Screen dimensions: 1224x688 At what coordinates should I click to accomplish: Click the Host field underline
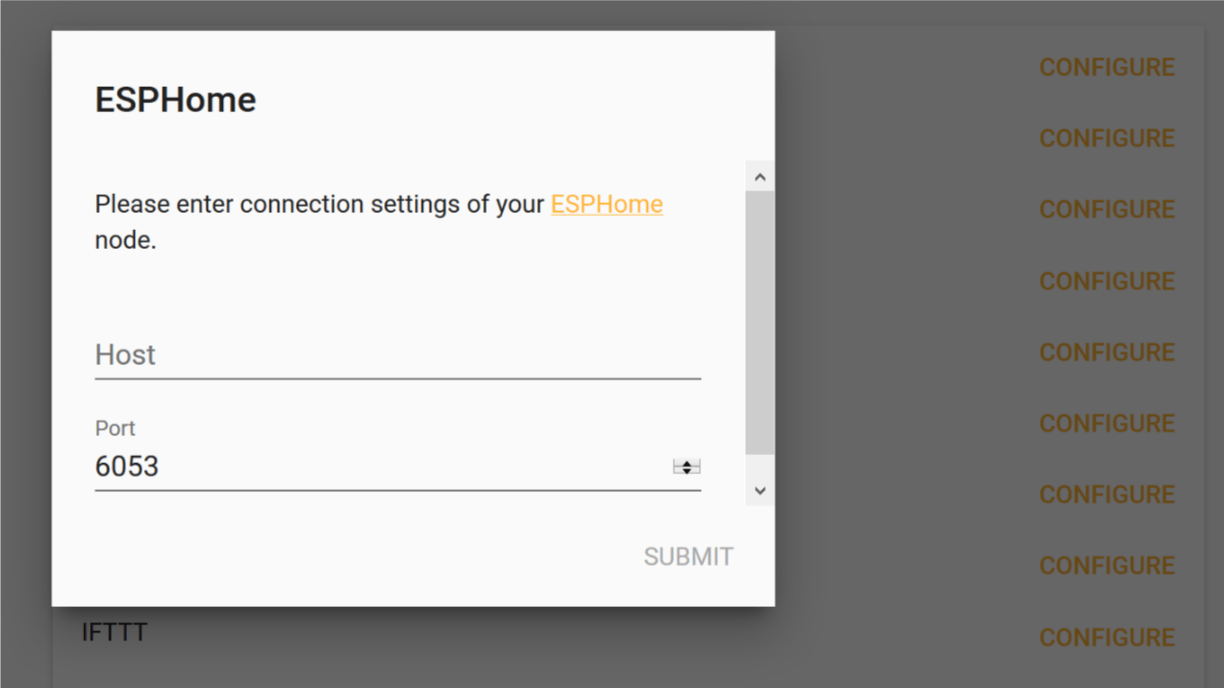(397, 376)
